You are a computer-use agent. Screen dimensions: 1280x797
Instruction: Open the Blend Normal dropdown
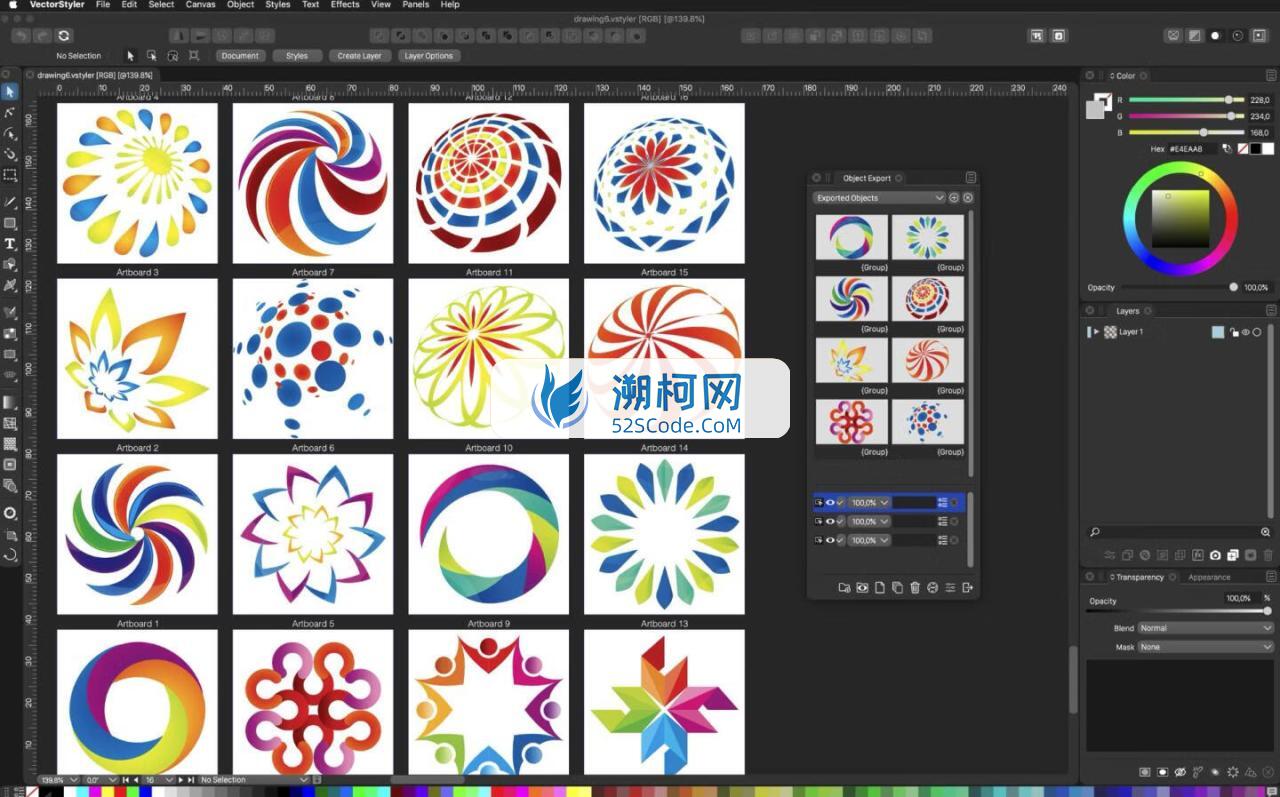pos(1204,628)
